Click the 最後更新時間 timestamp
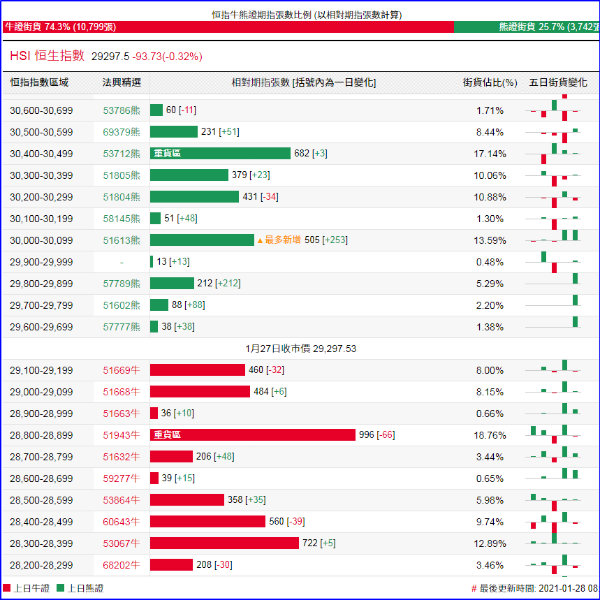The width and height of the screenshot is (600, 600). click(x=535, y=588)
